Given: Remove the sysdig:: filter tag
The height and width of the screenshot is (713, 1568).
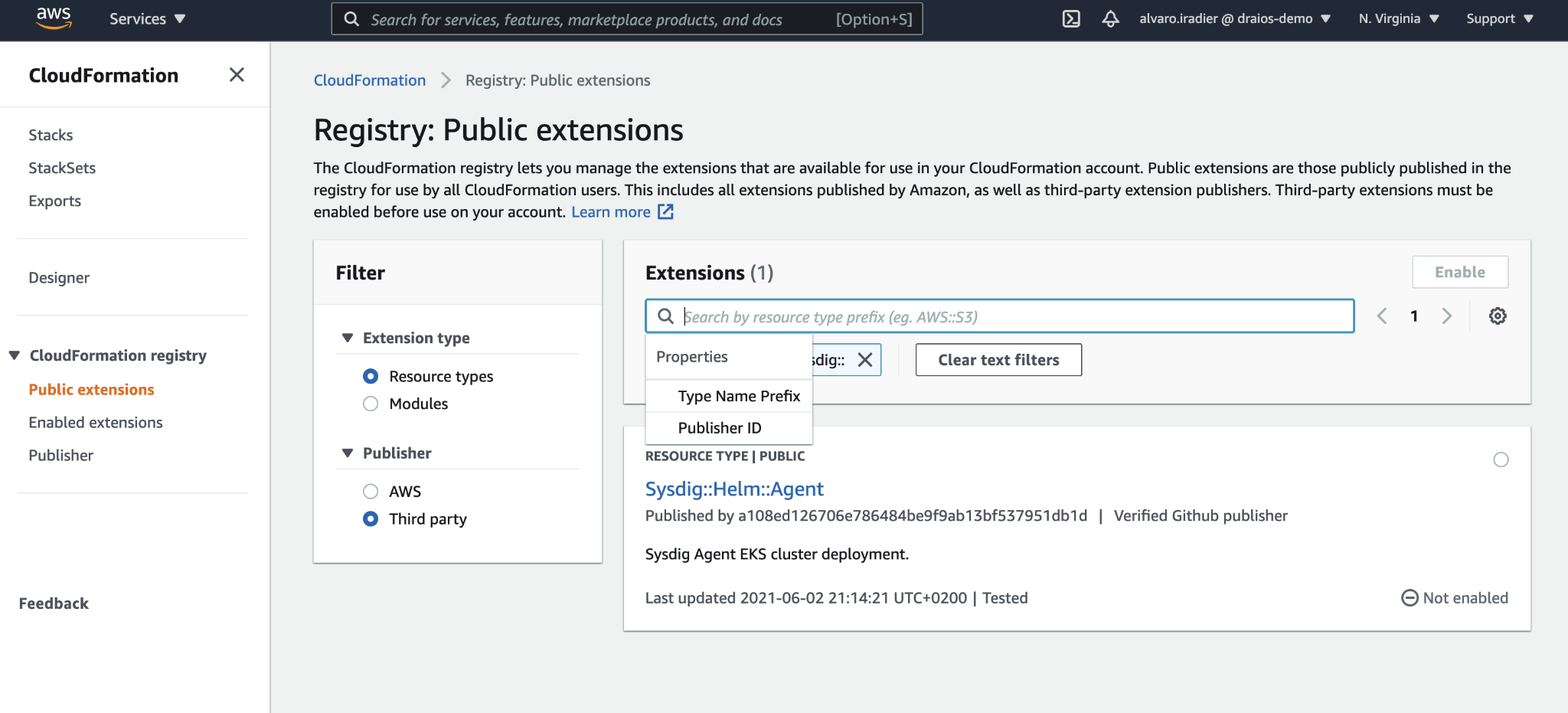Looking at the screenshot, I should coord(865,359).
